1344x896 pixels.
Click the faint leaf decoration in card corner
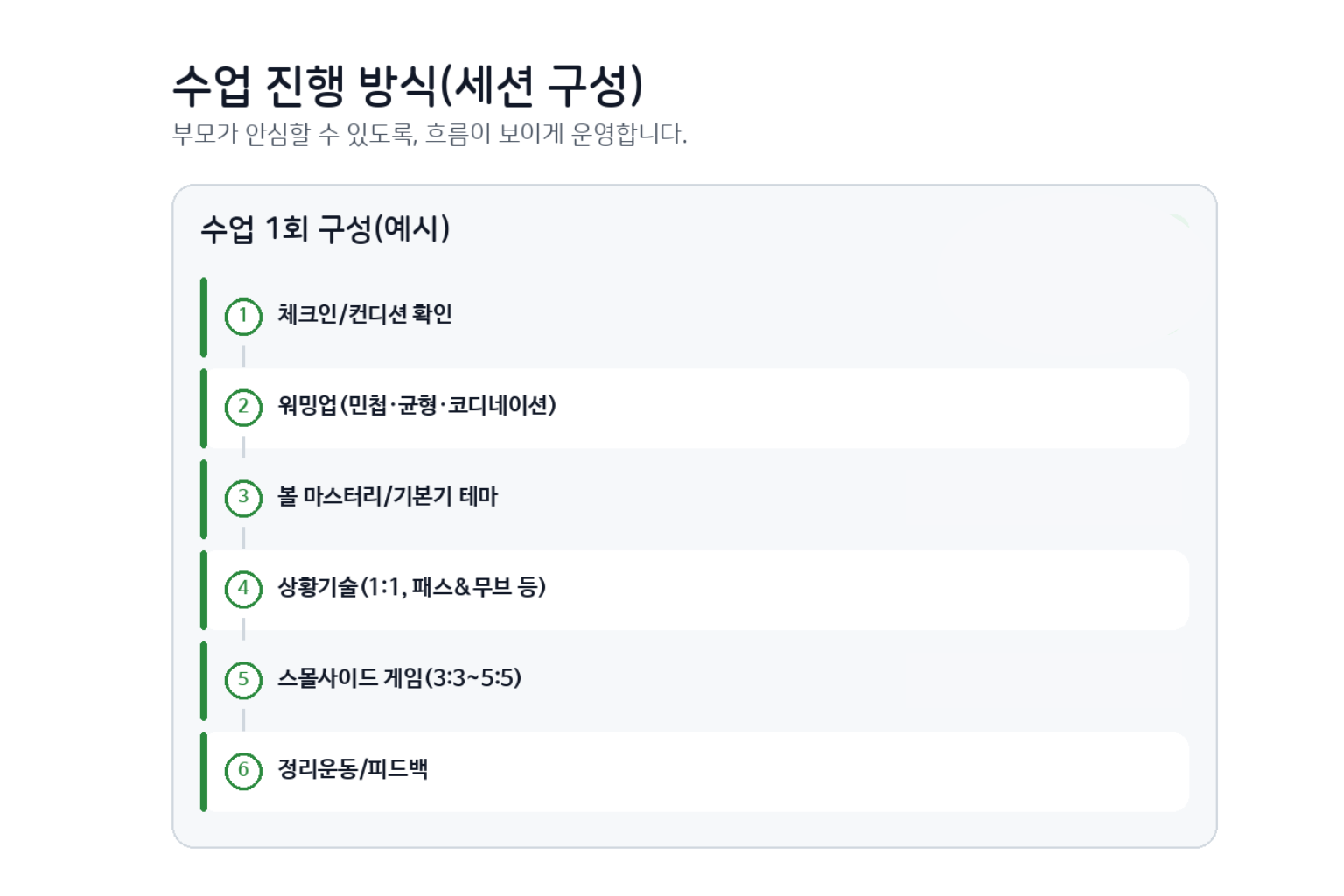(x=1179, y=220)
